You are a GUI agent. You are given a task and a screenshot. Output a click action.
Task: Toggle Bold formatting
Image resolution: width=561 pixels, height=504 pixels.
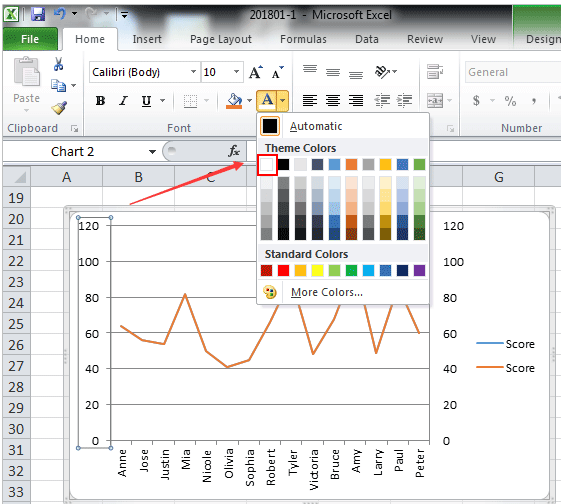pyautogui.click(x=101, y=101)
